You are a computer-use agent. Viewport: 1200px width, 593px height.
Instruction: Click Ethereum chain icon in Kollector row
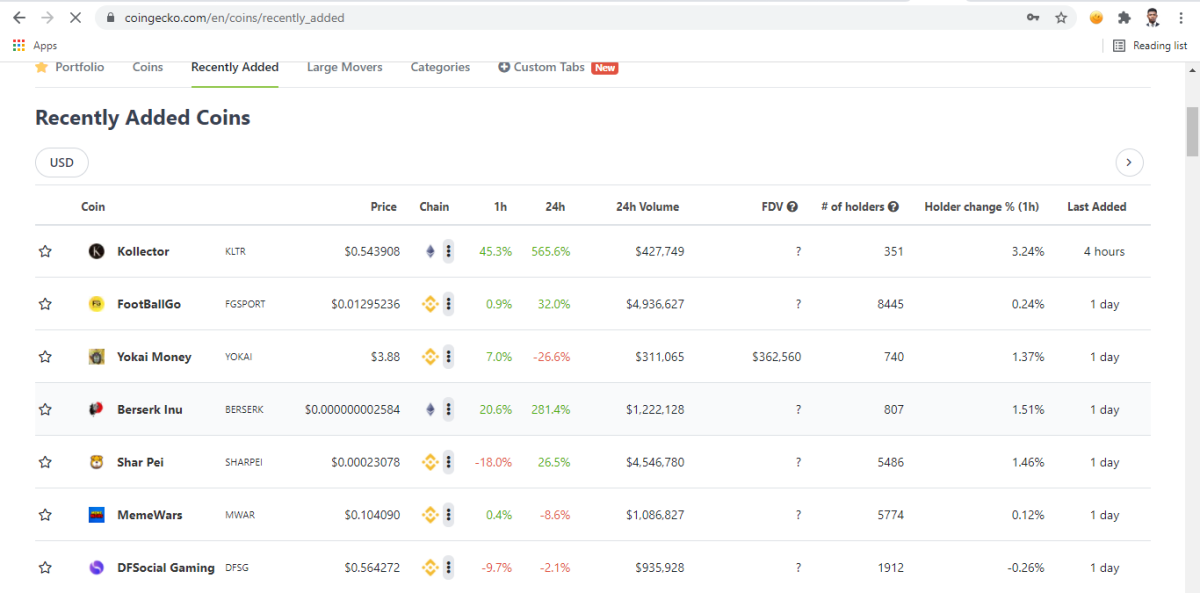431,252
